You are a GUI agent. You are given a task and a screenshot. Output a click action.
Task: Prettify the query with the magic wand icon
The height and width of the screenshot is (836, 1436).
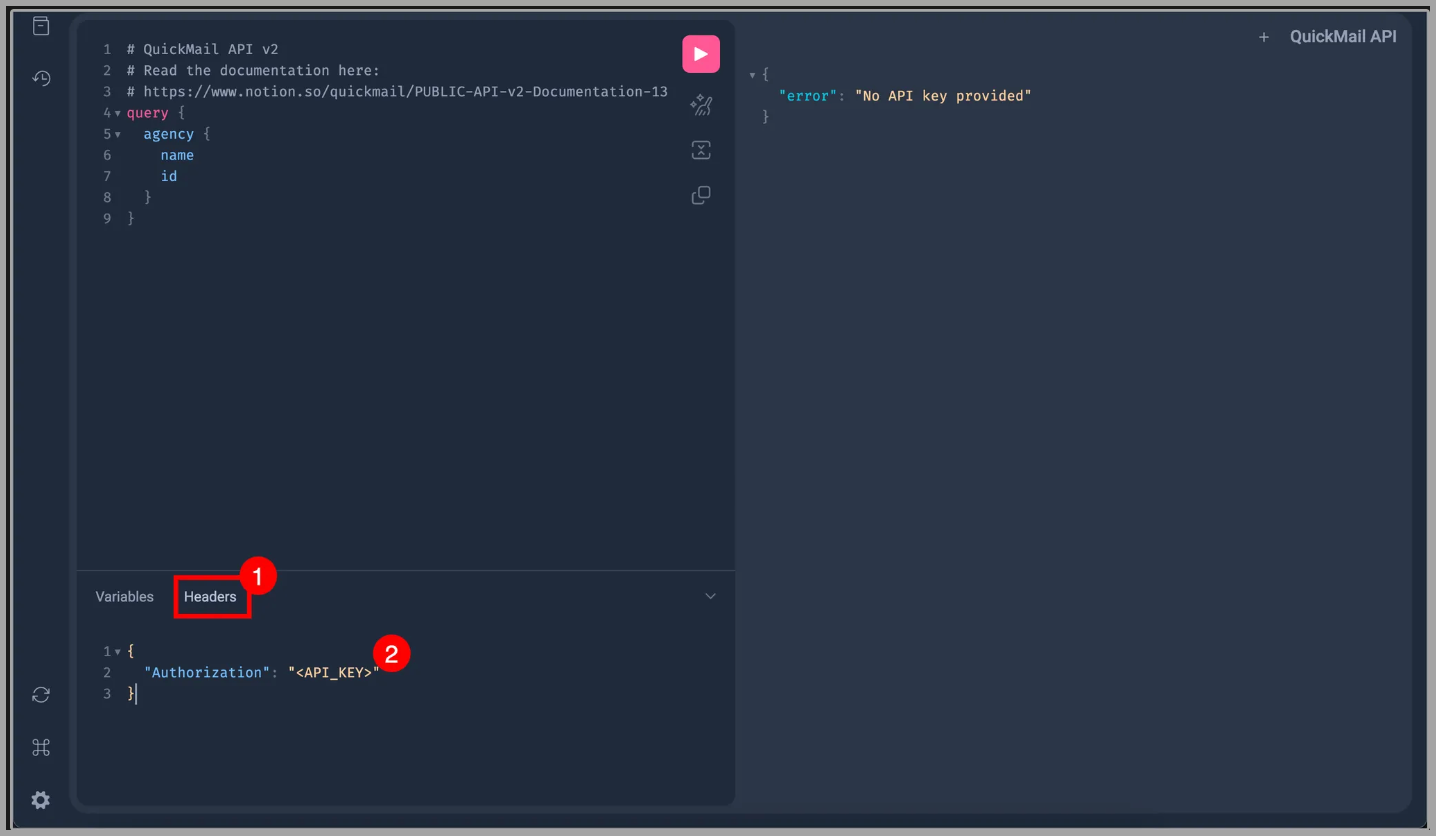point(701,105)
